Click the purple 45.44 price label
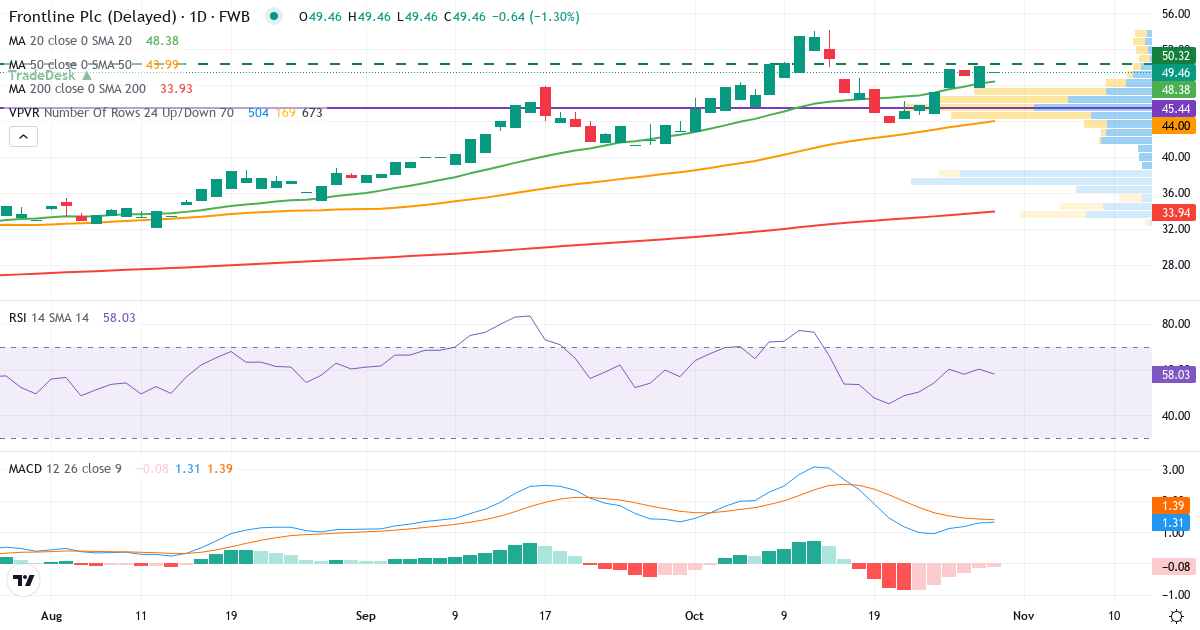The height and width of the screenshot is (630, 1200). 1175,108
